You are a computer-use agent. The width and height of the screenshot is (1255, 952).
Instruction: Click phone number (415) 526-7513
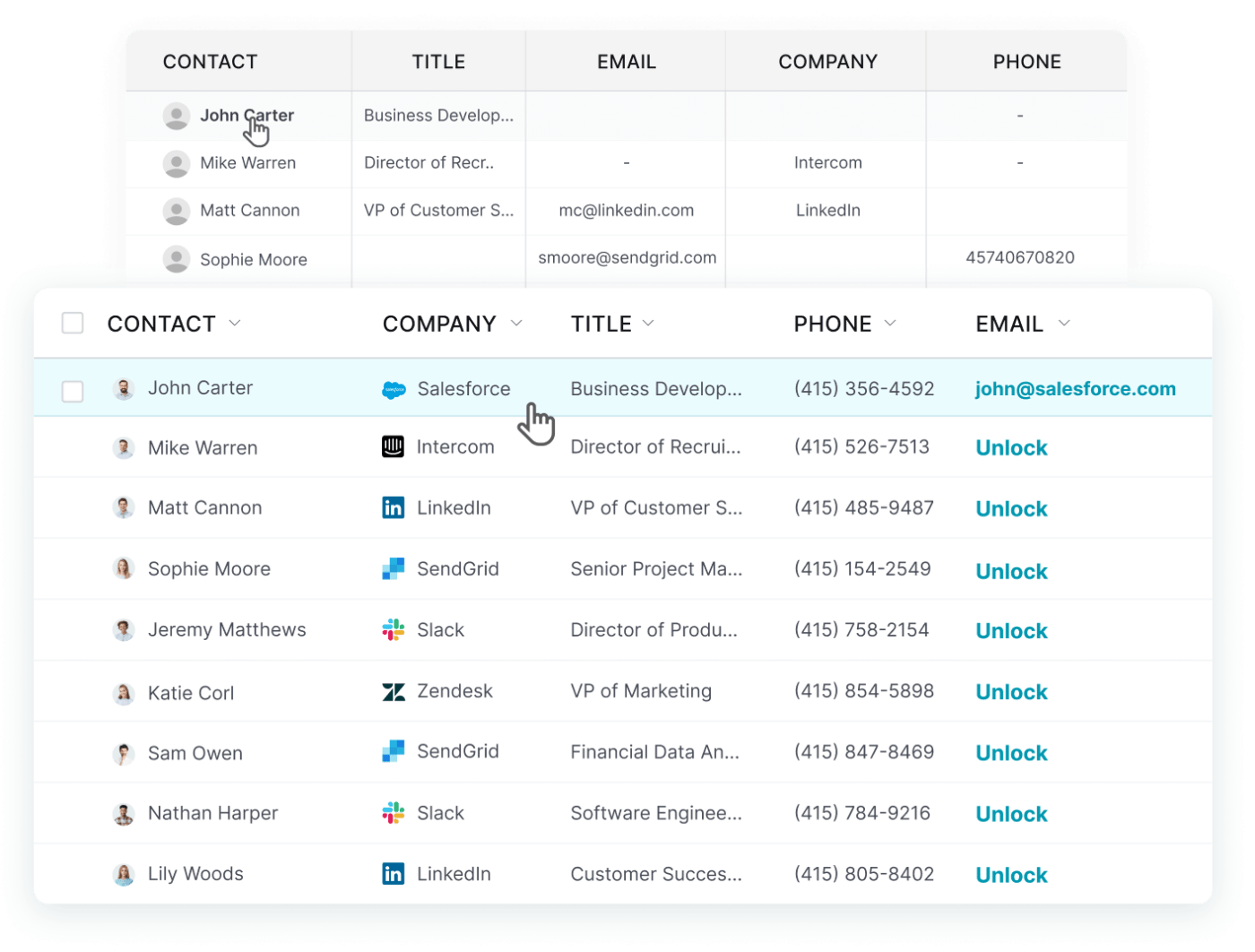coord(861,447)
